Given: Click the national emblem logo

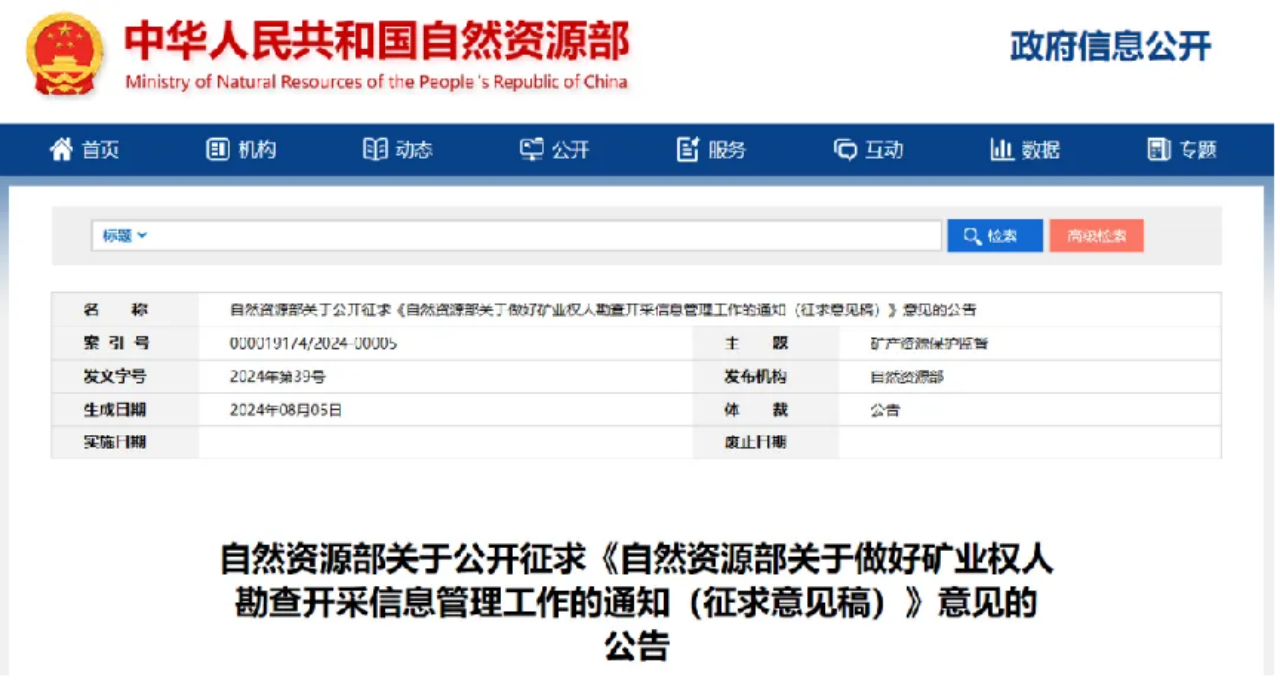Looking at the screenshot, I should coord(66,55).
